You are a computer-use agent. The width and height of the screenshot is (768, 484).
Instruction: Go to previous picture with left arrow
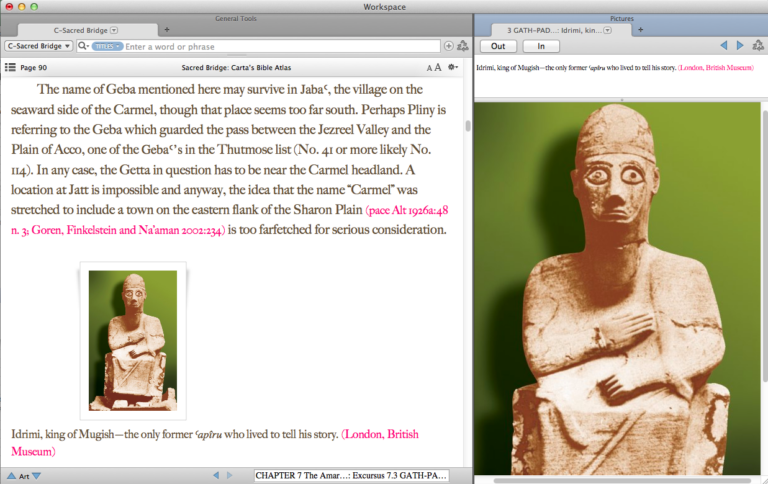coord(723,46)
